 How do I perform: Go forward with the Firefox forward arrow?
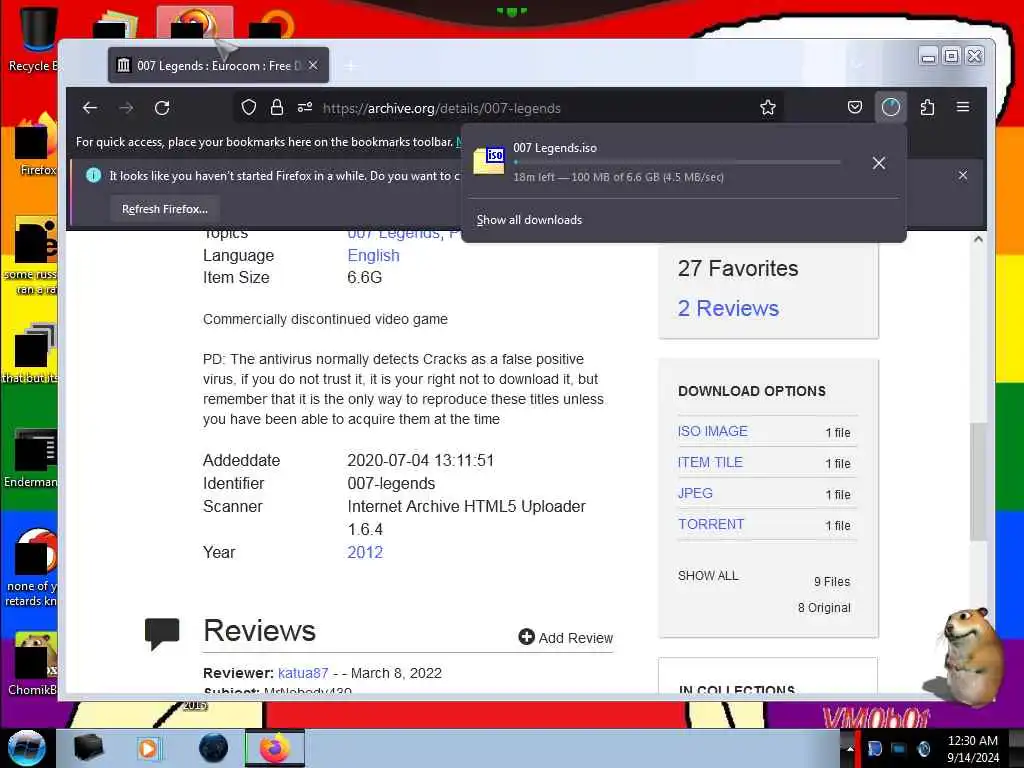(x=126, y=108)
